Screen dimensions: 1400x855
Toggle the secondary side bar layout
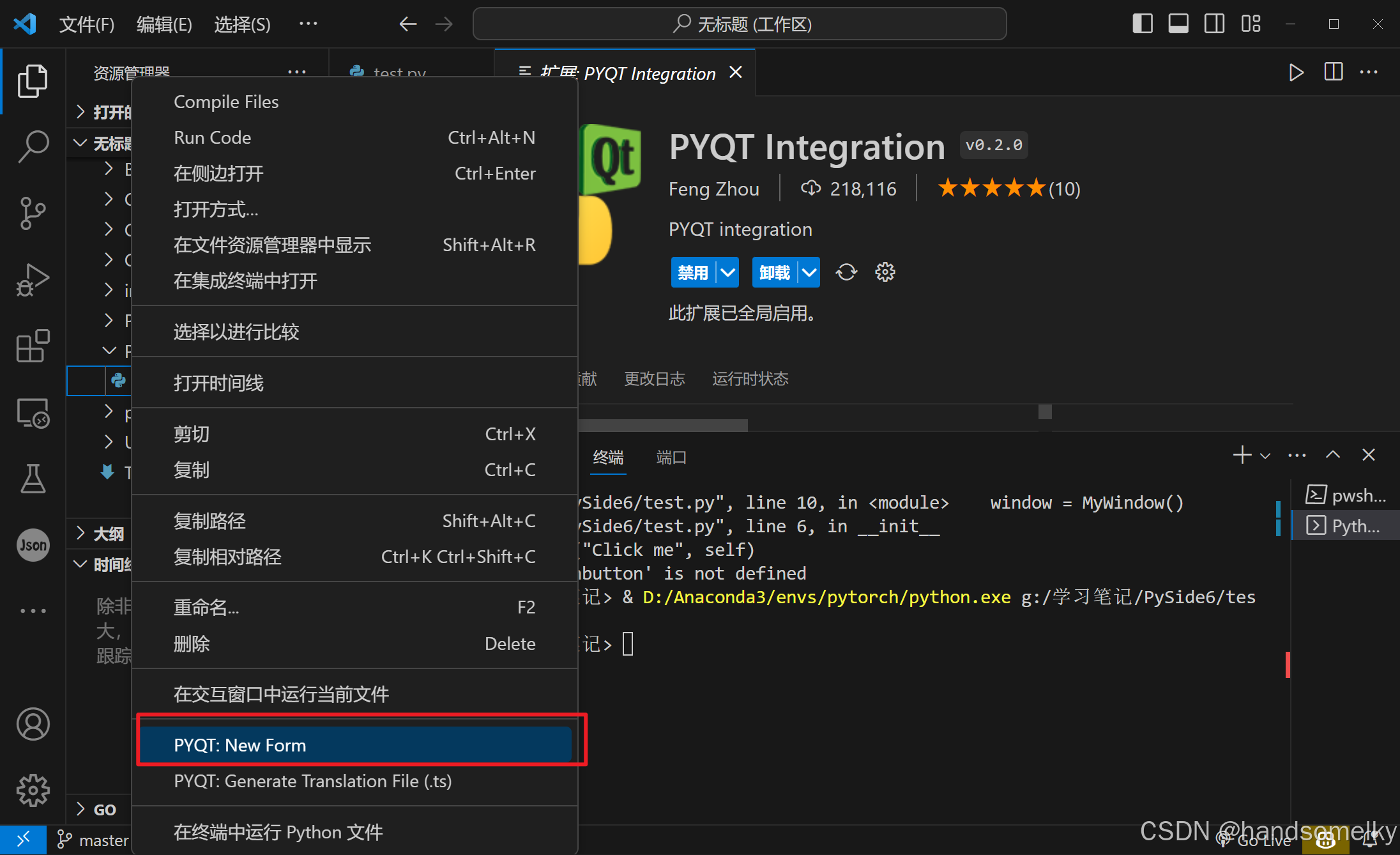pyautogui.click(x=1214, y=24)
